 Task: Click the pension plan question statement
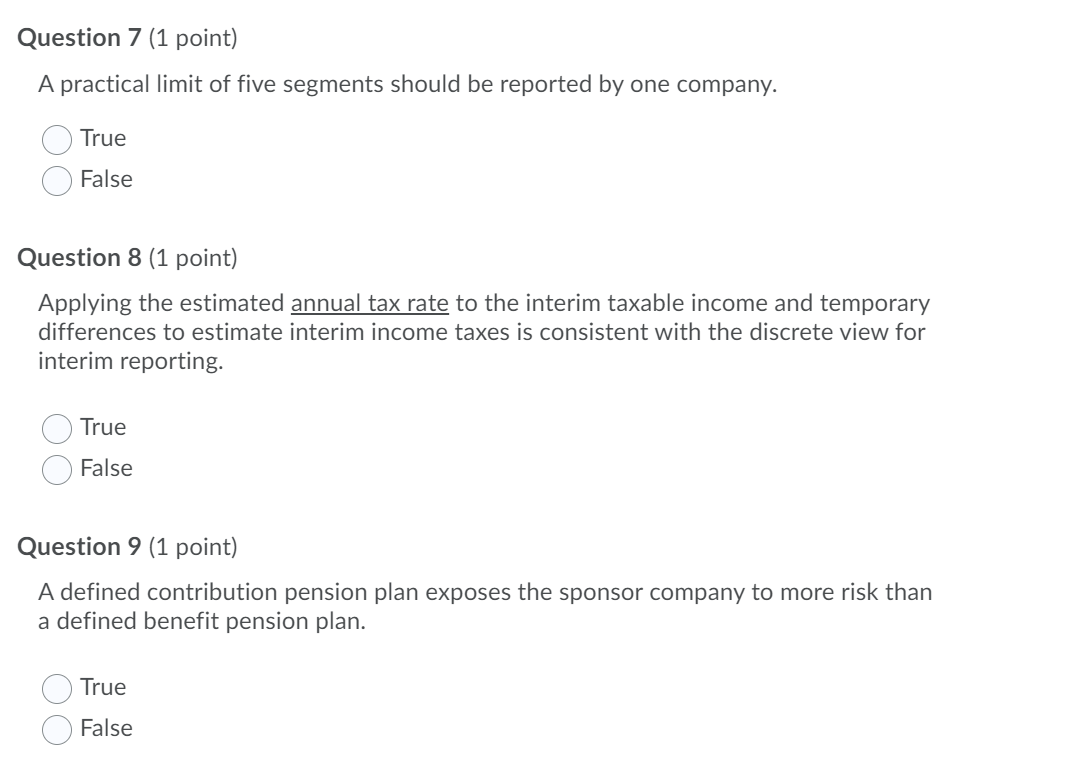(x=485, y=606)
